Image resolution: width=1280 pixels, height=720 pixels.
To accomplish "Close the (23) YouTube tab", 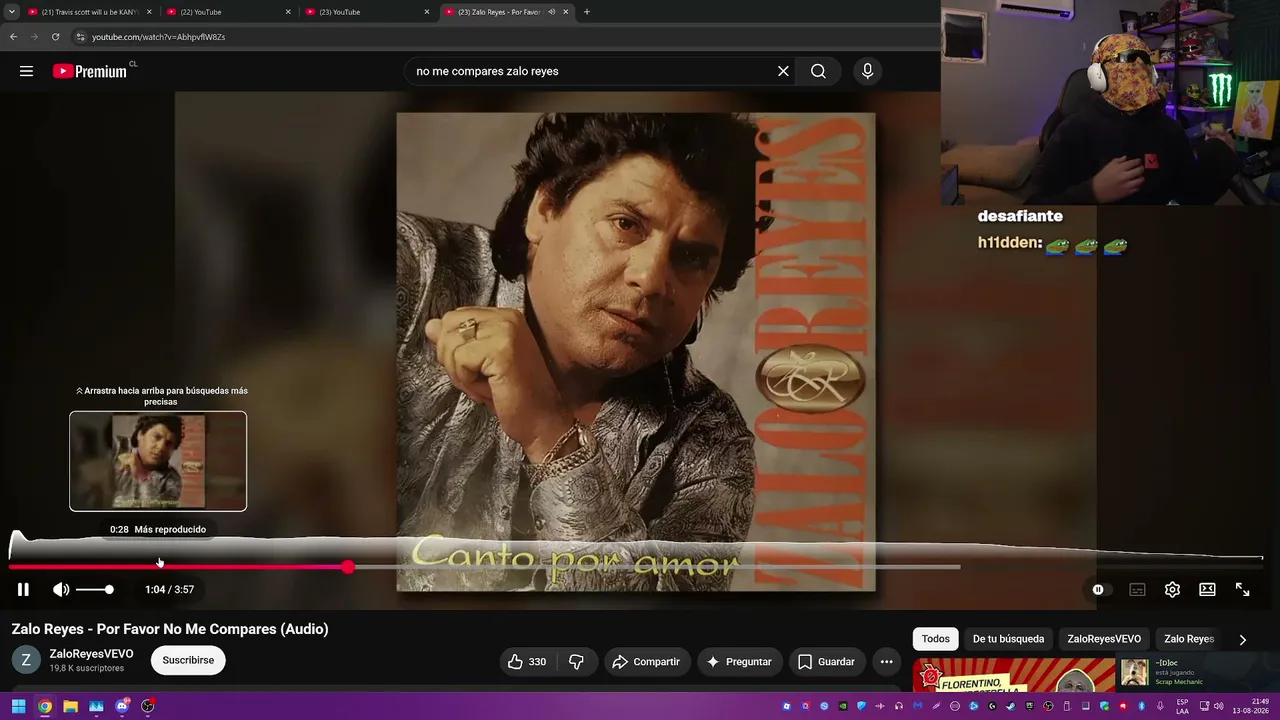I will tap(427, 12).
